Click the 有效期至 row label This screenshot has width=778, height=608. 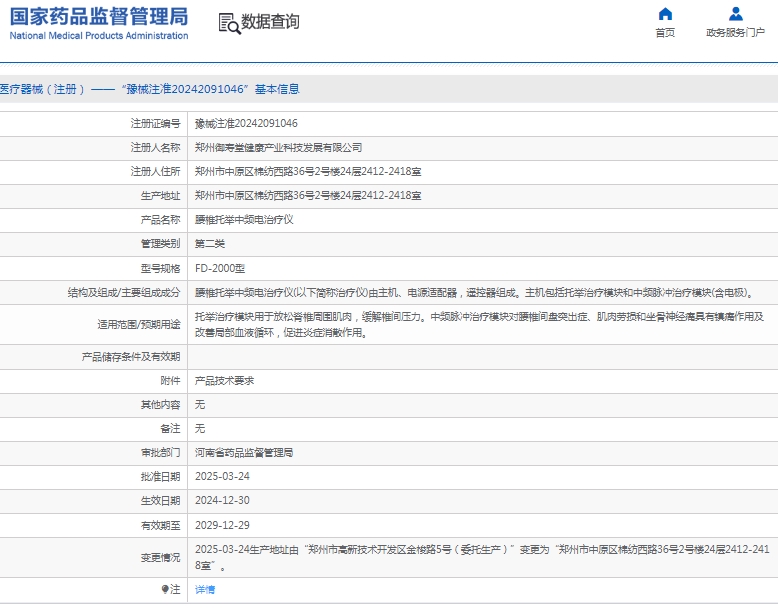pos(160,525)
